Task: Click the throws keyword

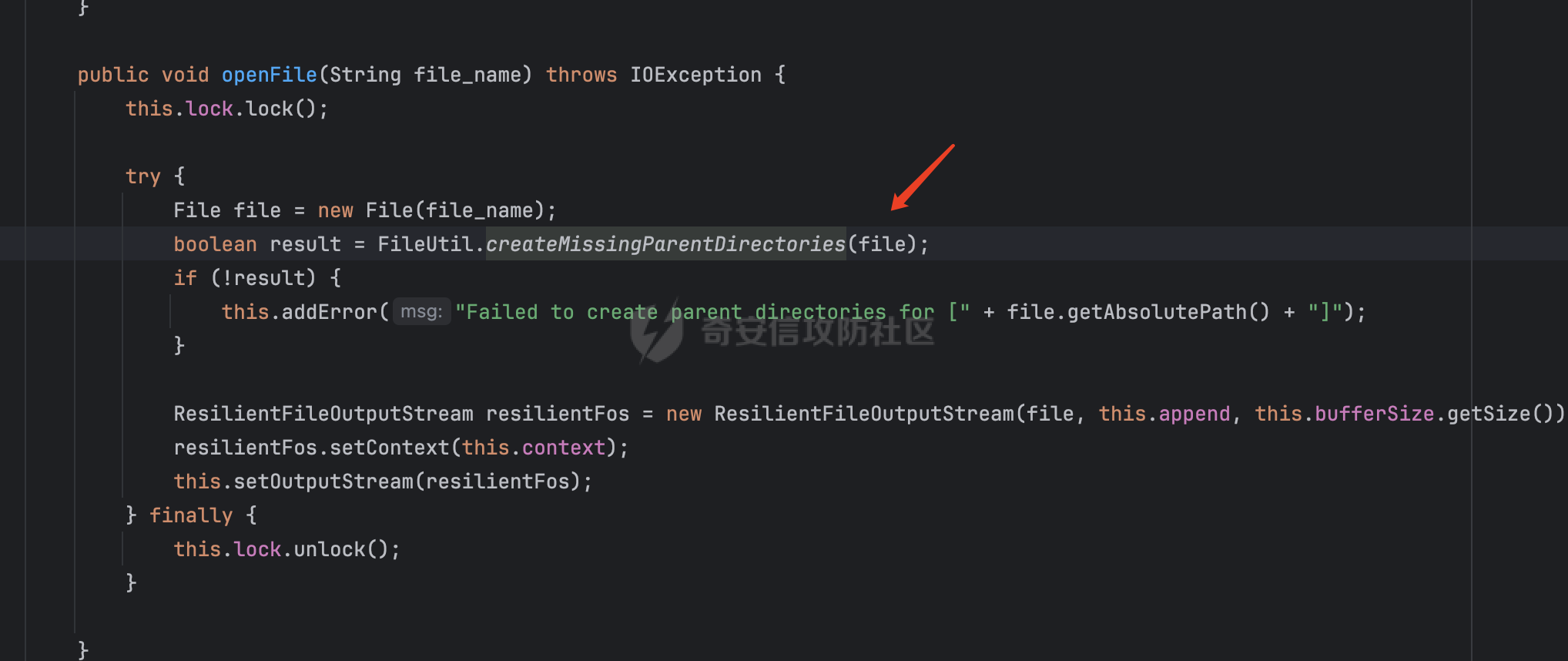Action: (x=581, y=75)
